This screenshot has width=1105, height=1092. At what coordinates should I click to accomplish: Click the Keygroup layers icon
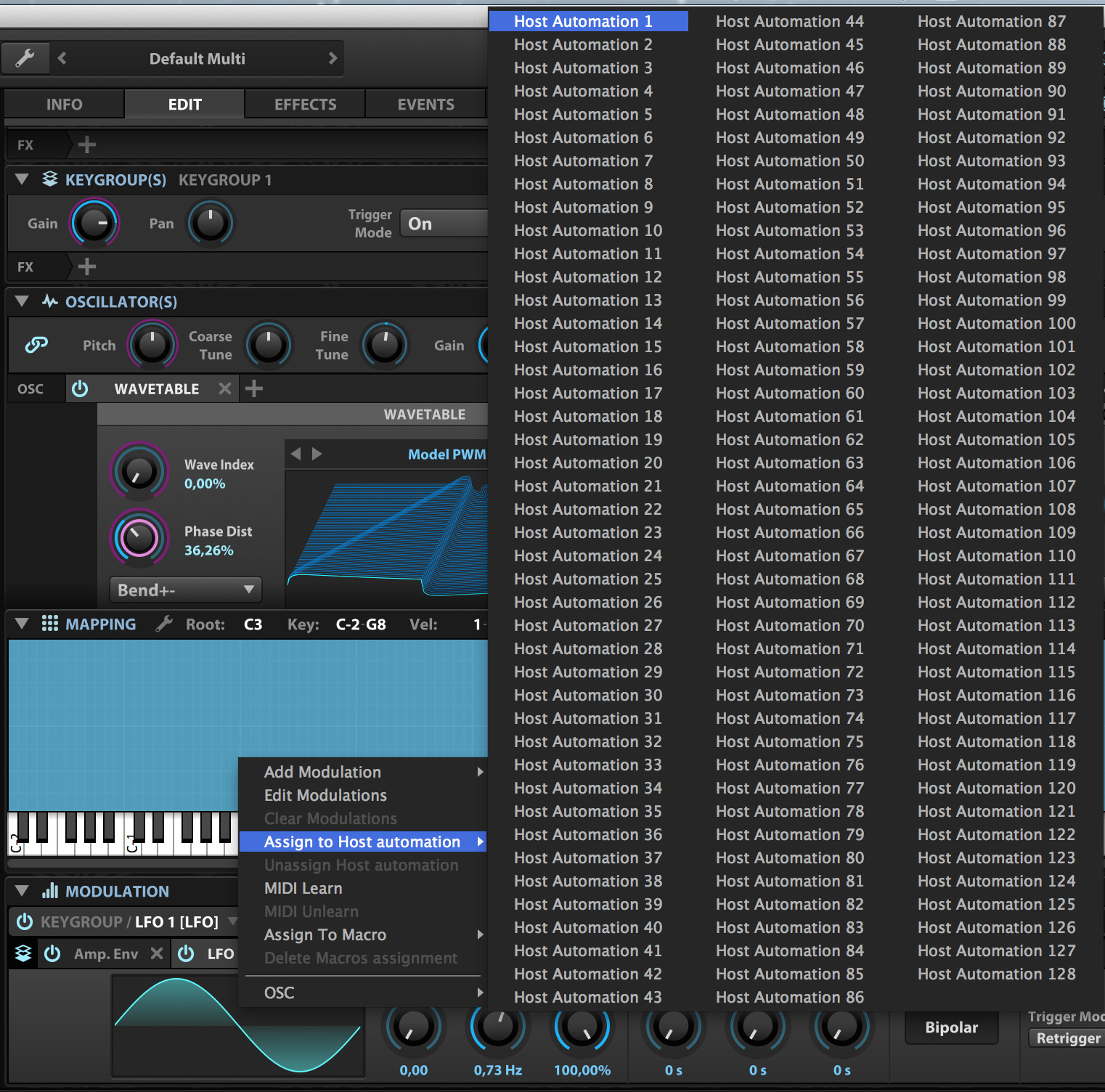pos(49,179)
